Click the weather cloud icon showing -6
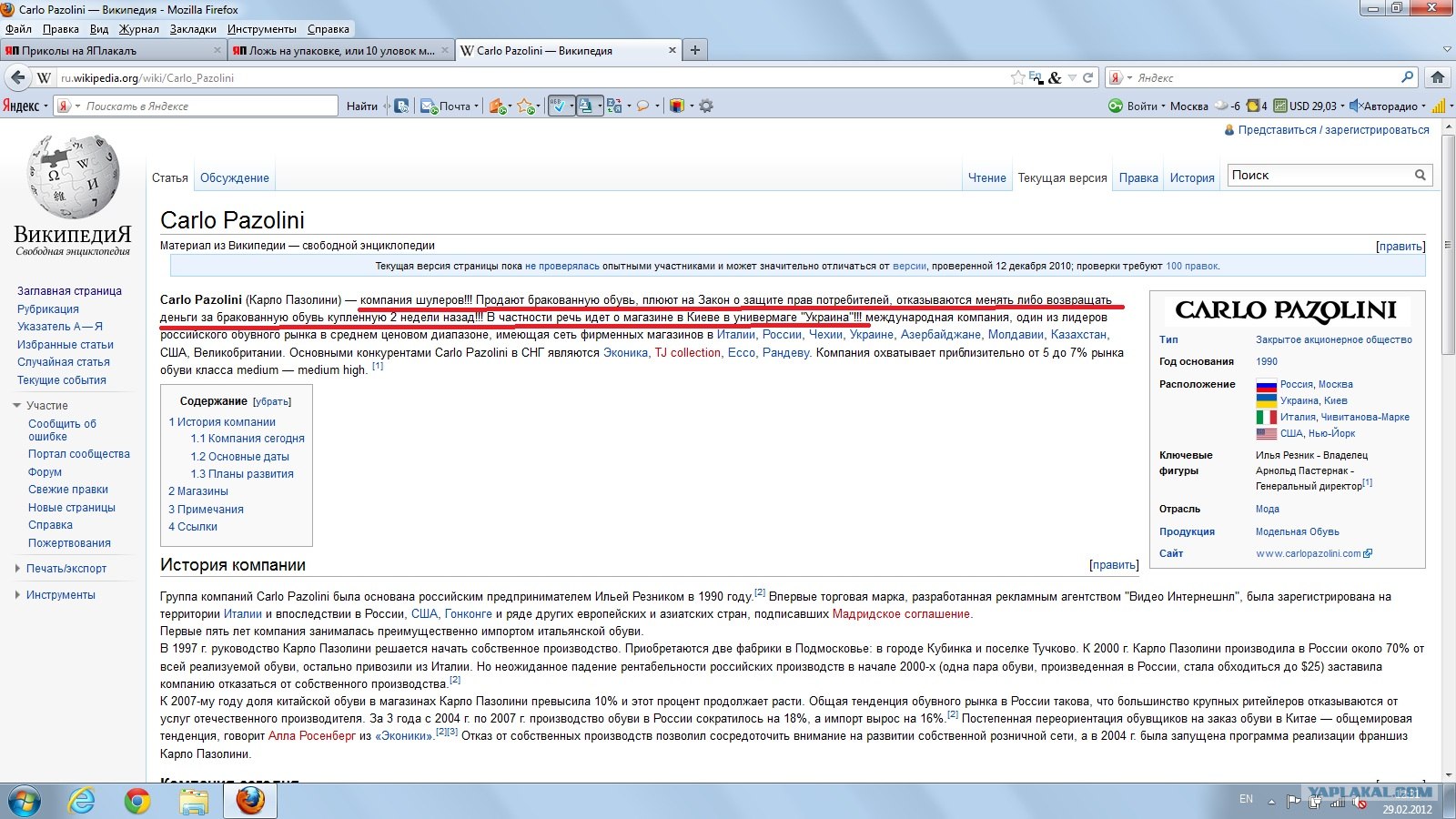 tap(1221, 106)
